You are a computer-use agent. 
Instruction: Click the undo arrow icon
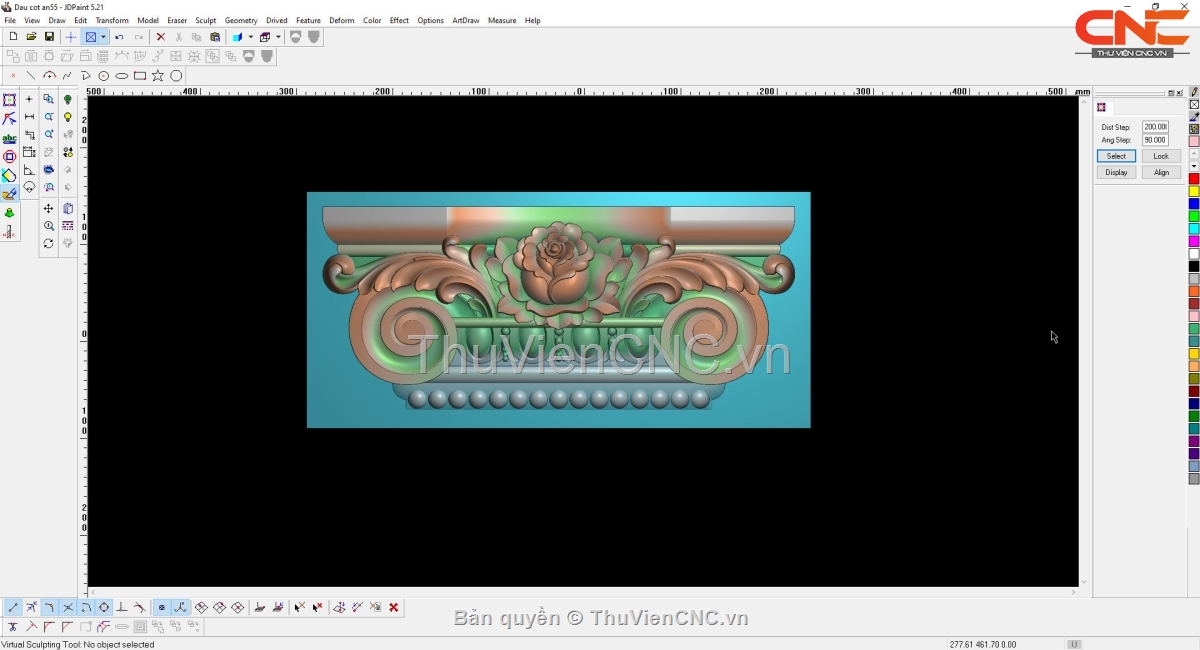click(x=119, y=37)
